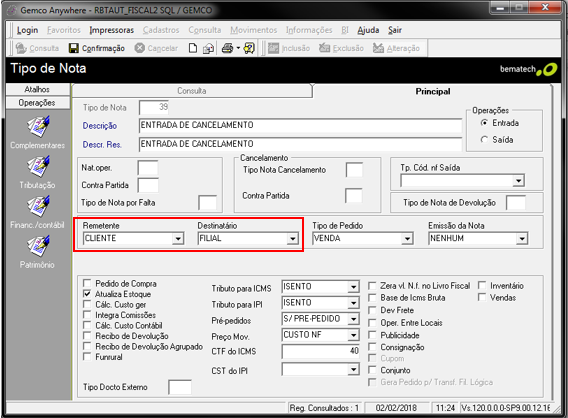The height and width of the screenshot is (418, 568).
Task: Enable Cálc. Custo ger checkbox
Action: pyautogui.click(x=87, y=304)
